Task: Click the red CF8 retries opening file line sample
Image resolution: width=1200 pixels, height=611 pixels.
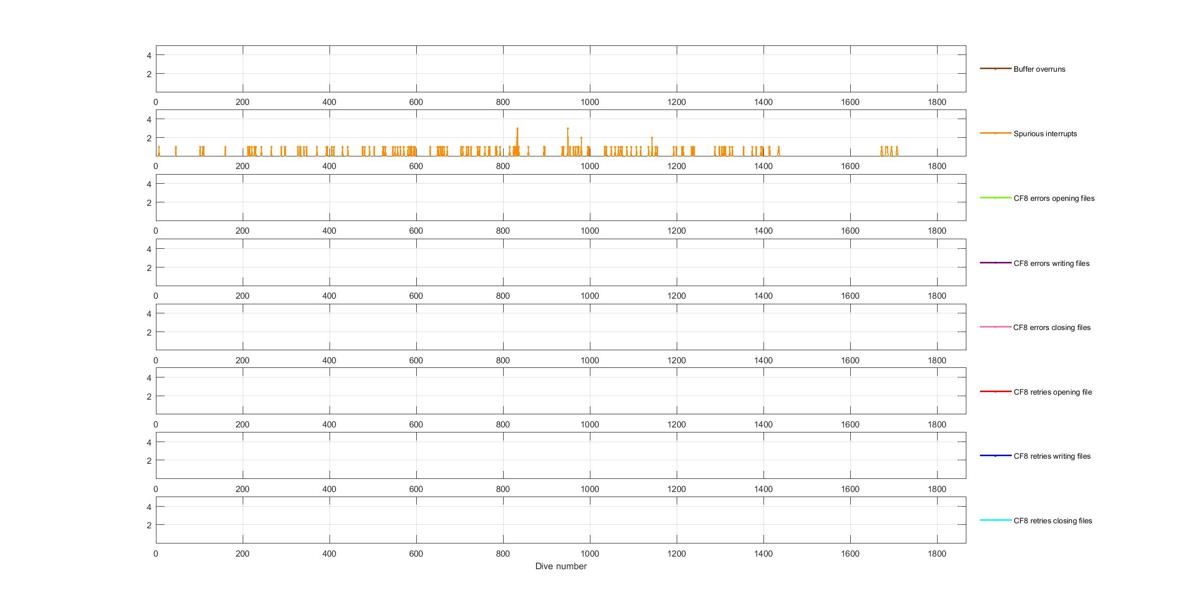Action: click(x=995, y=392)
